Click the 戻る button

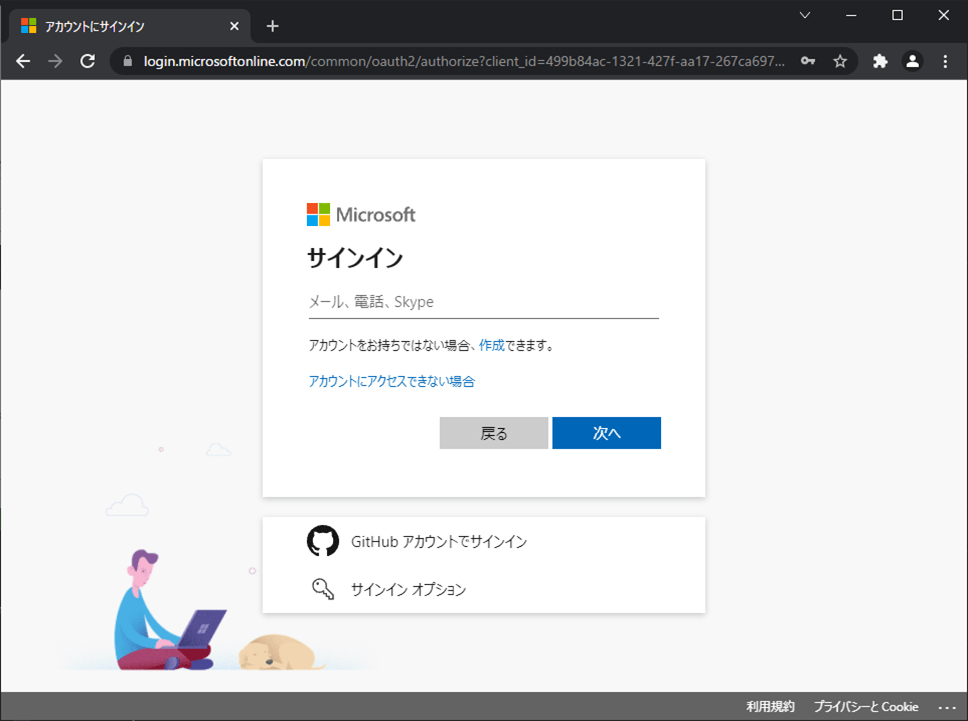[494, 433]
